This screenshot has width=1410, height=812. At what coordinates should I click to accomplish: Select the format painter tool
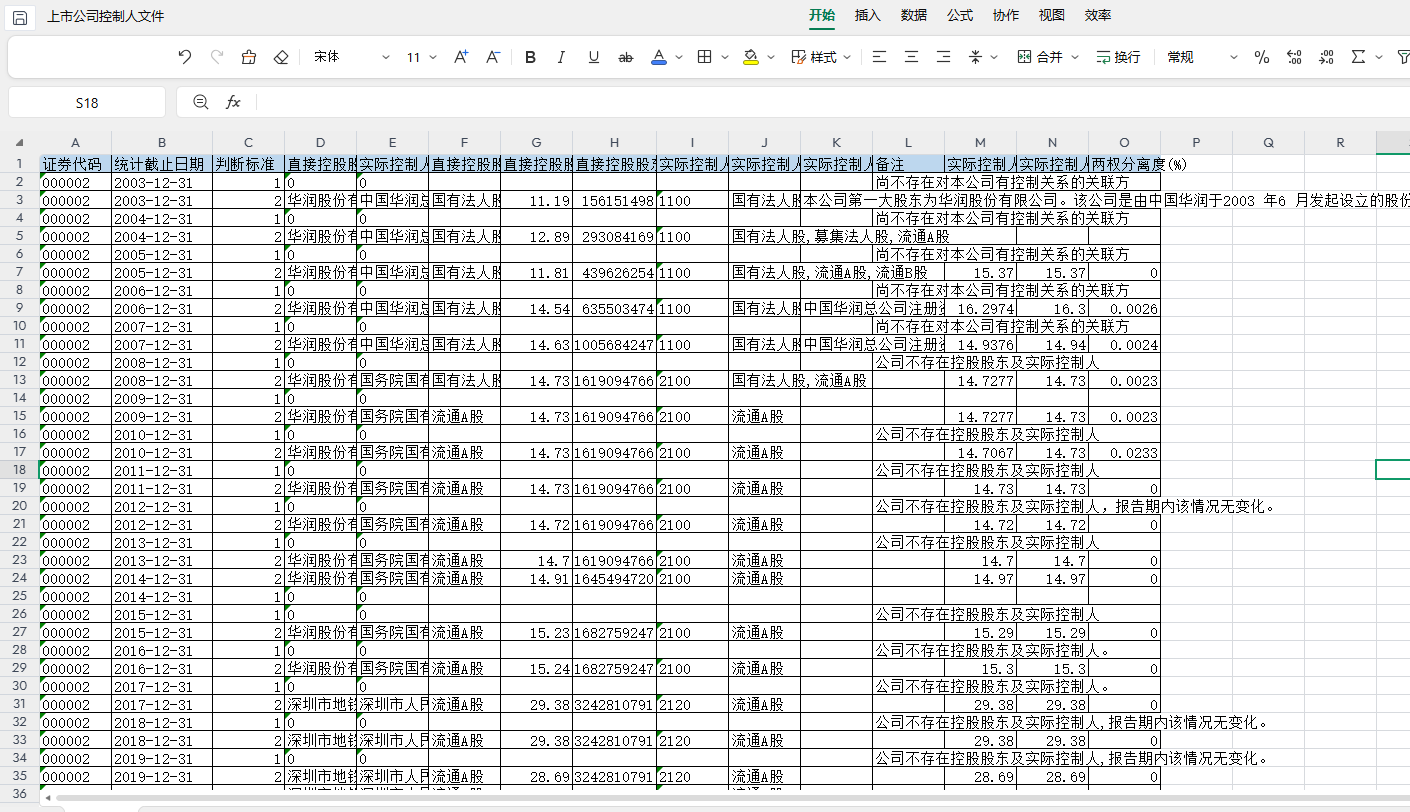click(249, 57)
